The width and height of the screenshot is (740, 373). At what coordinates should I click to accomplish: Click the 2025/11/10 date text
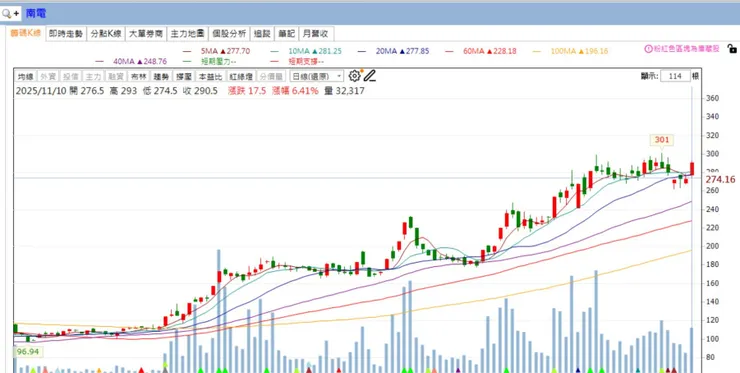(41, 91)
